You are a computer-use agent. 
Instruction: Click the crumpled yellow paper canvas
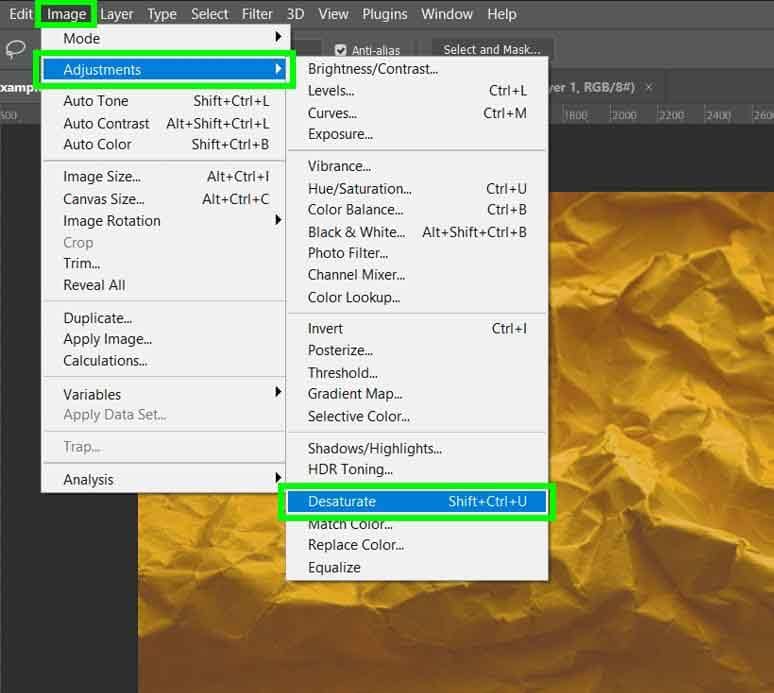pos(660,400)
